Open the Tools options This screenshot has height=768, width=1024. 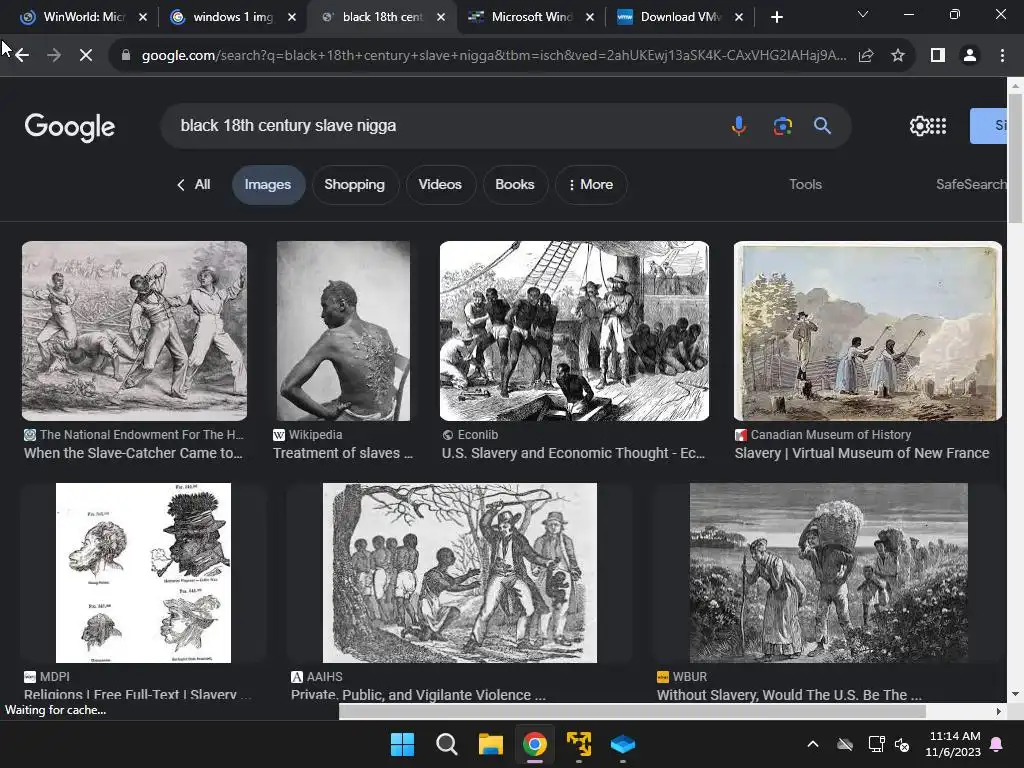[805, 185]
